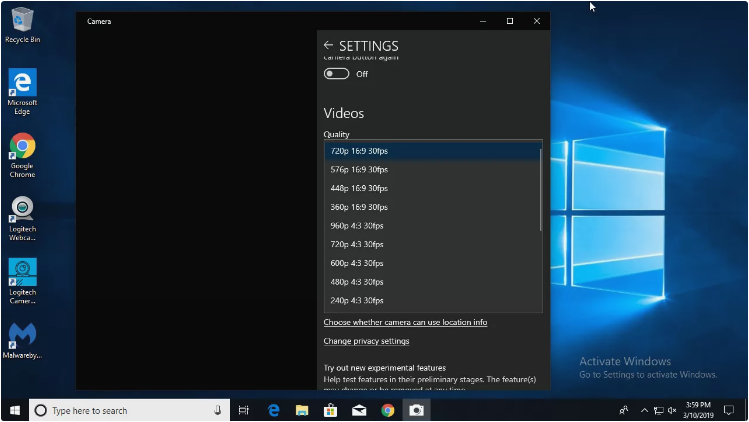749x422 pixels.
Task: Select 720p 16:9 30fps video quality
Action: click(432, 151)
